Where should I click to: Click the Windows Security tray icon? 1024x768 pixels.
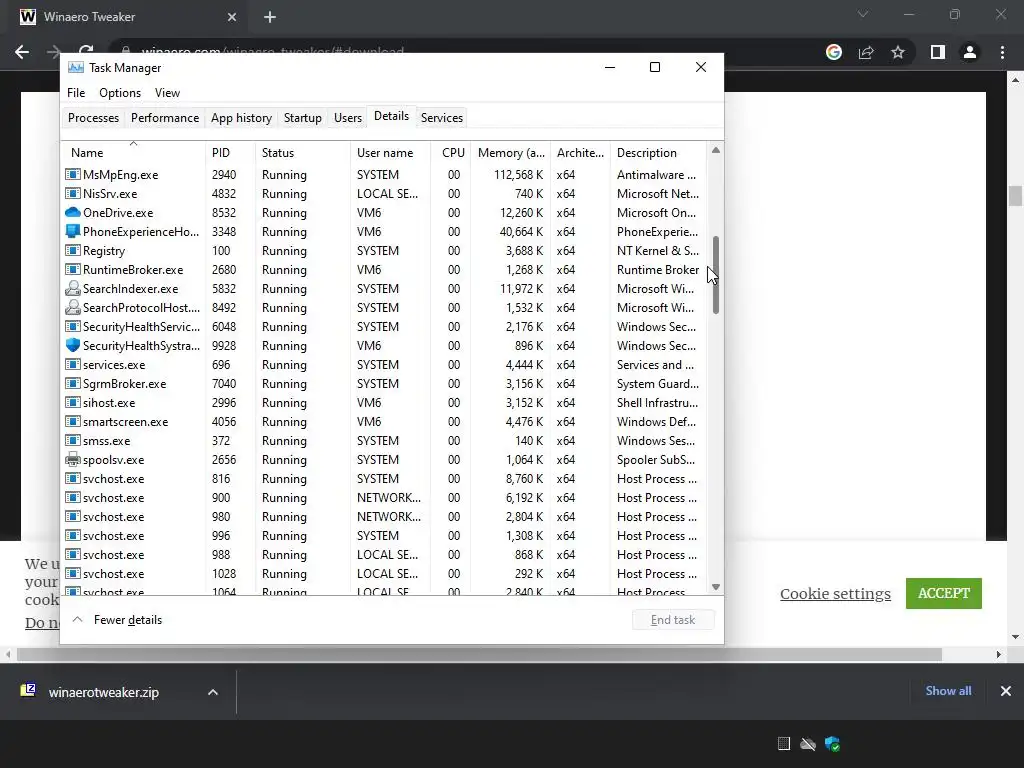pos(832,744)
